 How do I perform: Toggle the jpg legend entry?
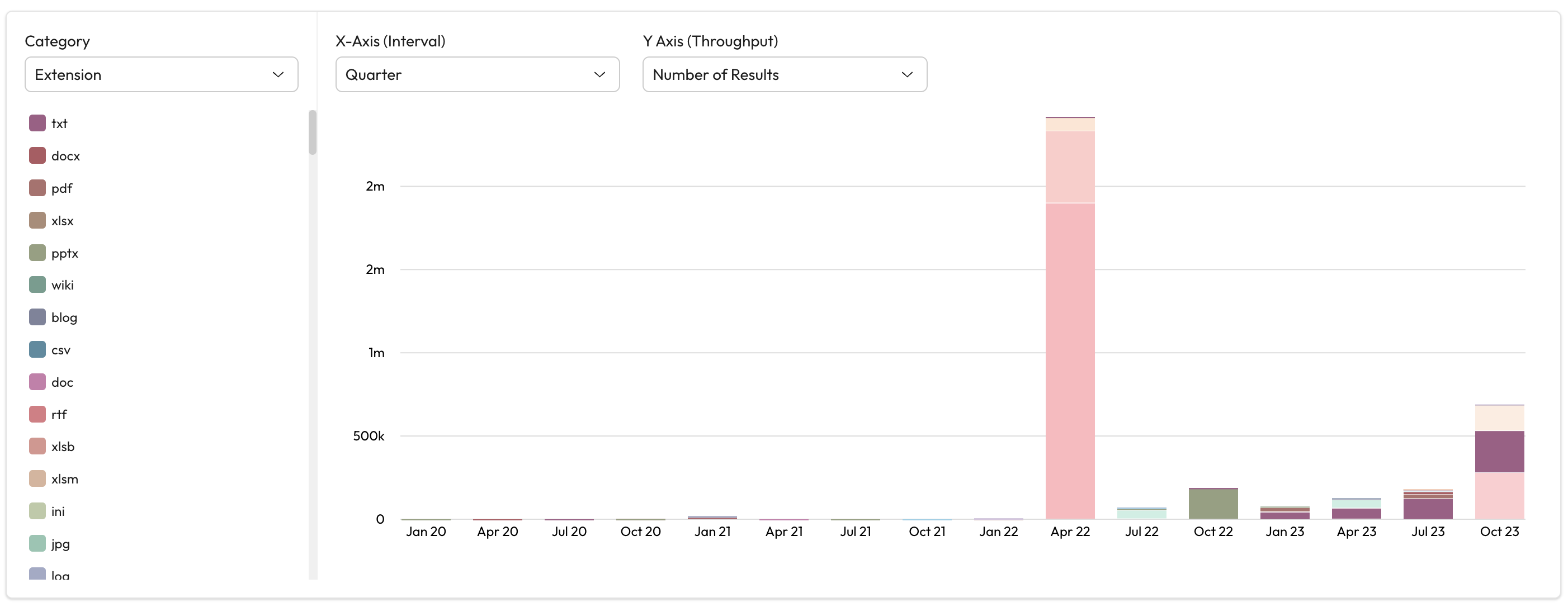pyautogui.click(x=60, y=544)
